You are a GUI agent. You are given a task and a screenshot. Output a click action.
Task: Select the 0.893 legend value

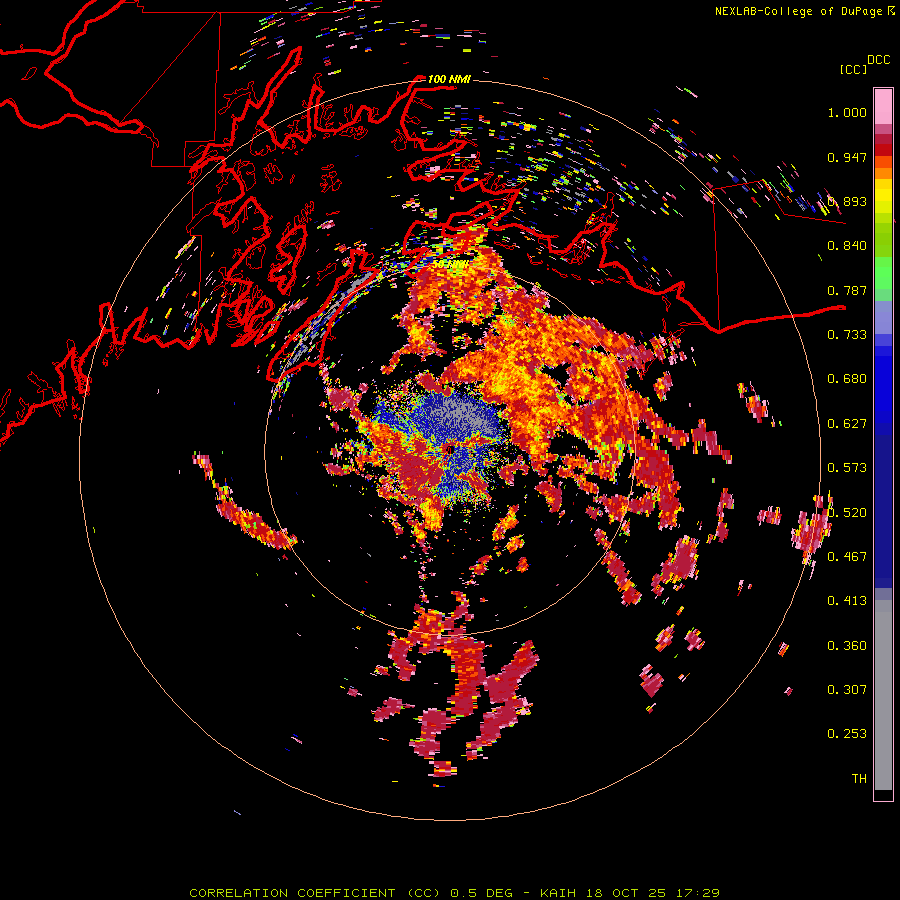847,201
